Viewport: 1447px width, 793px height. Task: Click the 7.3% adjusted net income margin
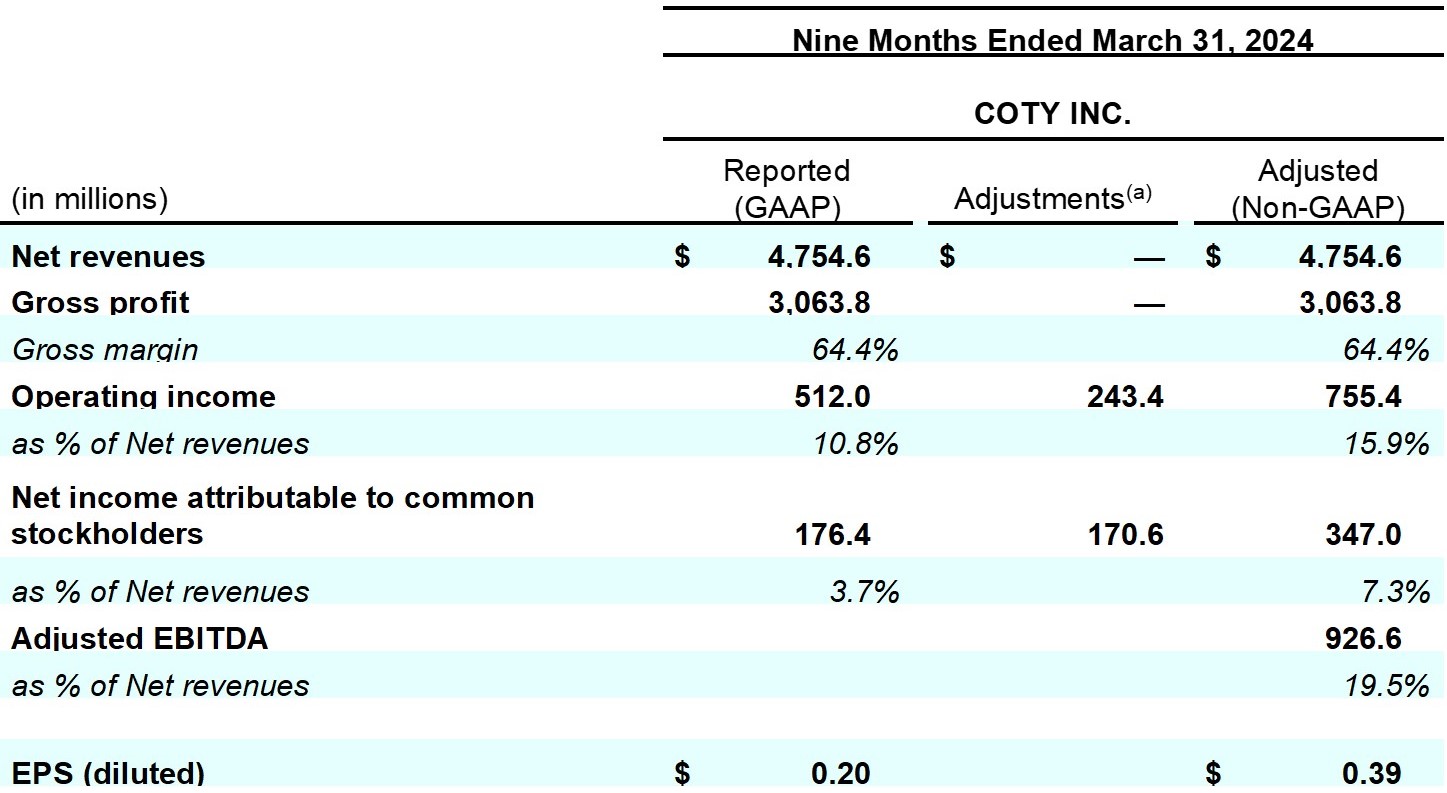[x=1394, y=591]
